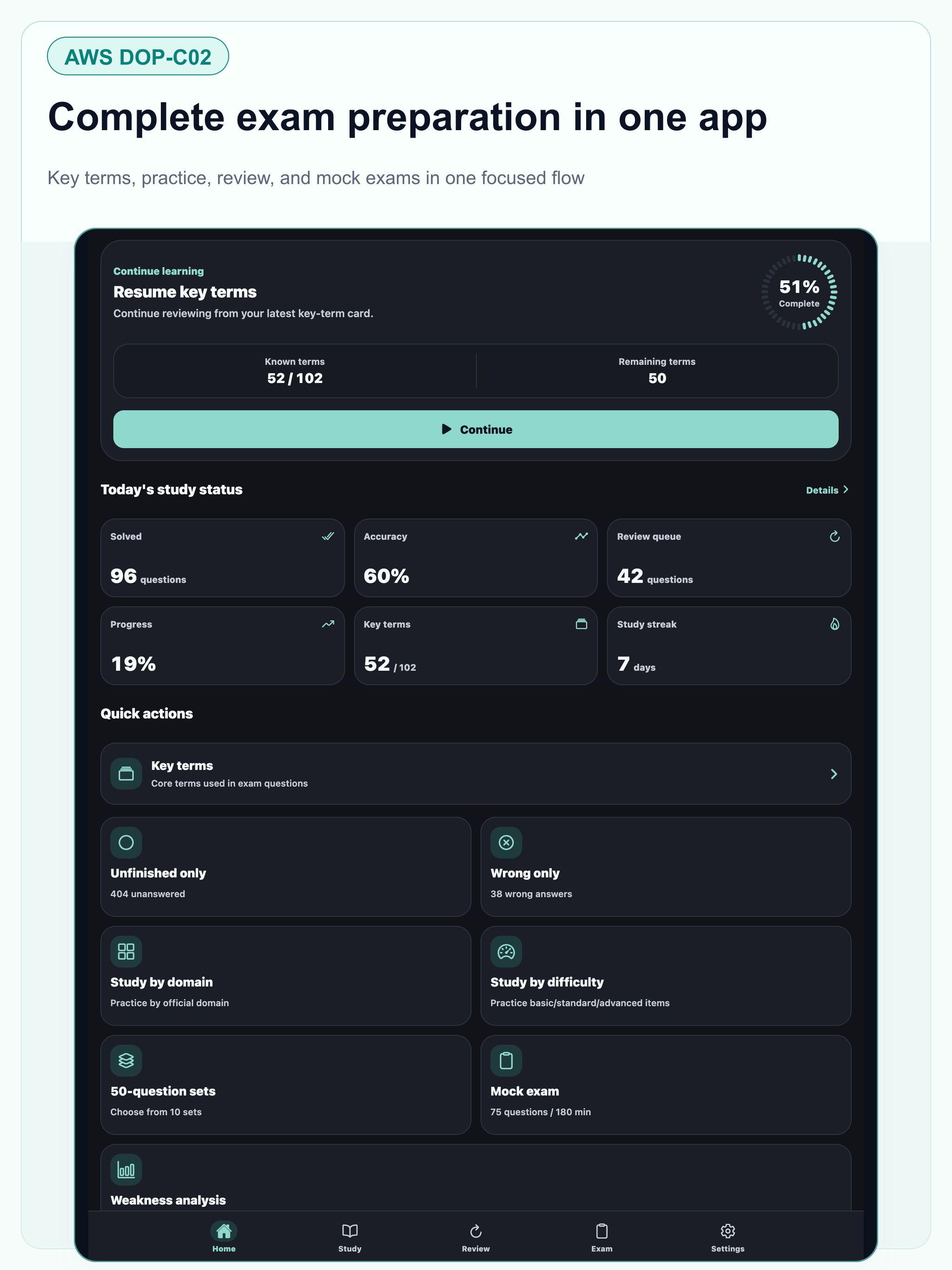
Task: Click the bar chart icon for Weakness analysis
Action: [126, 1170]
